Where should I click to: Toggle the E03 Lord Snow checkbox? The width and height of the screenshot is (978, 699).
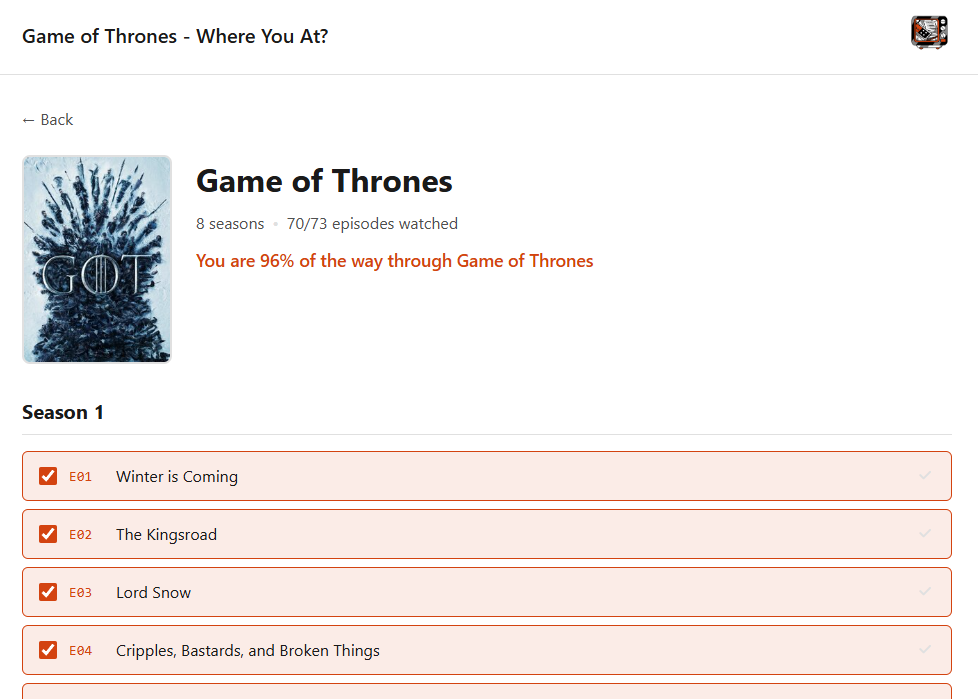(x=48, y=592)
